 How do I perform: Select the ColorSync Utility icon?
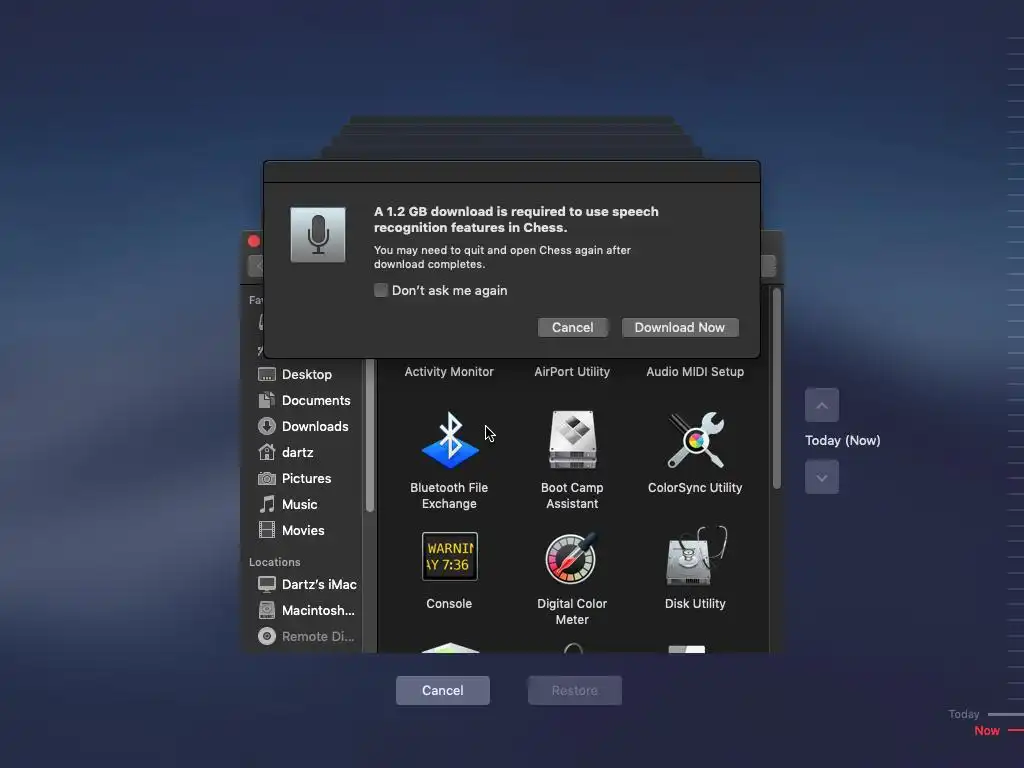click(x=696, y=440)
